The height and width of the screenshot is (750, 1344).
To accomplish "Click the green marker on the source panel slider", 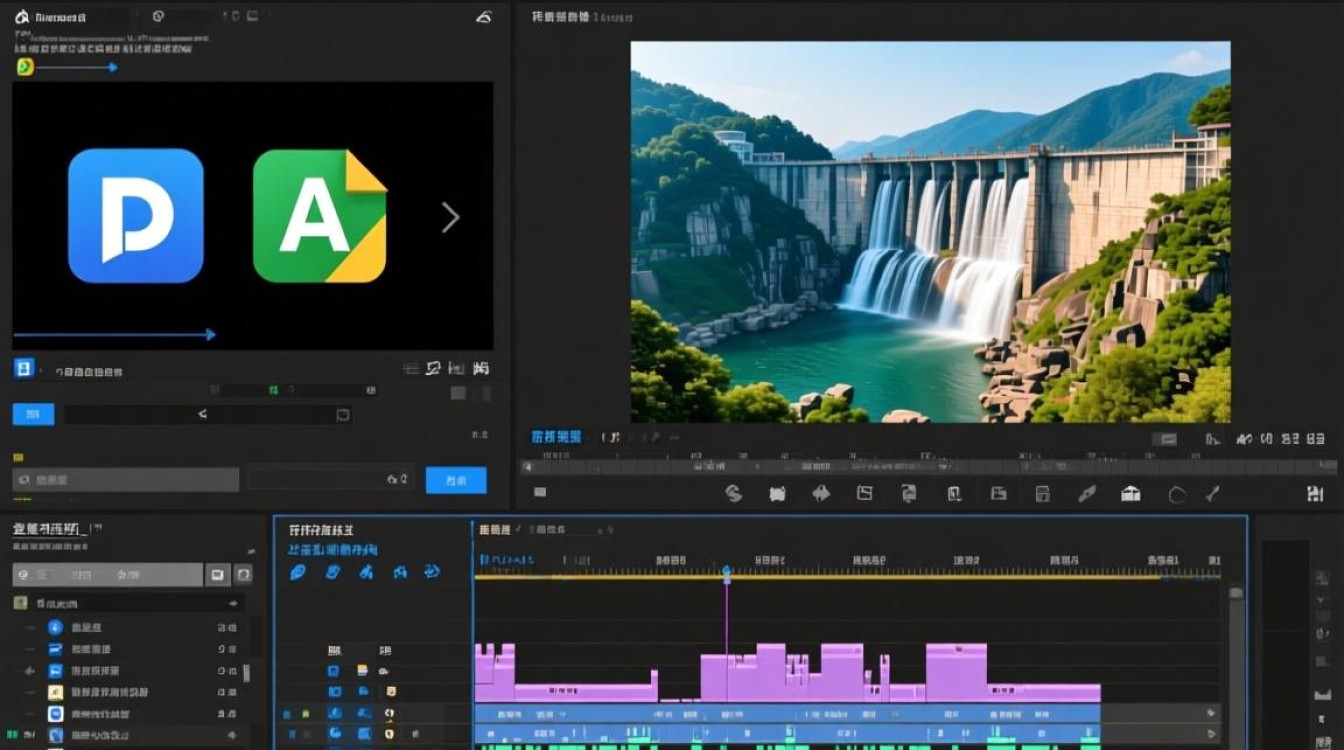I will [x=273, y=390].
